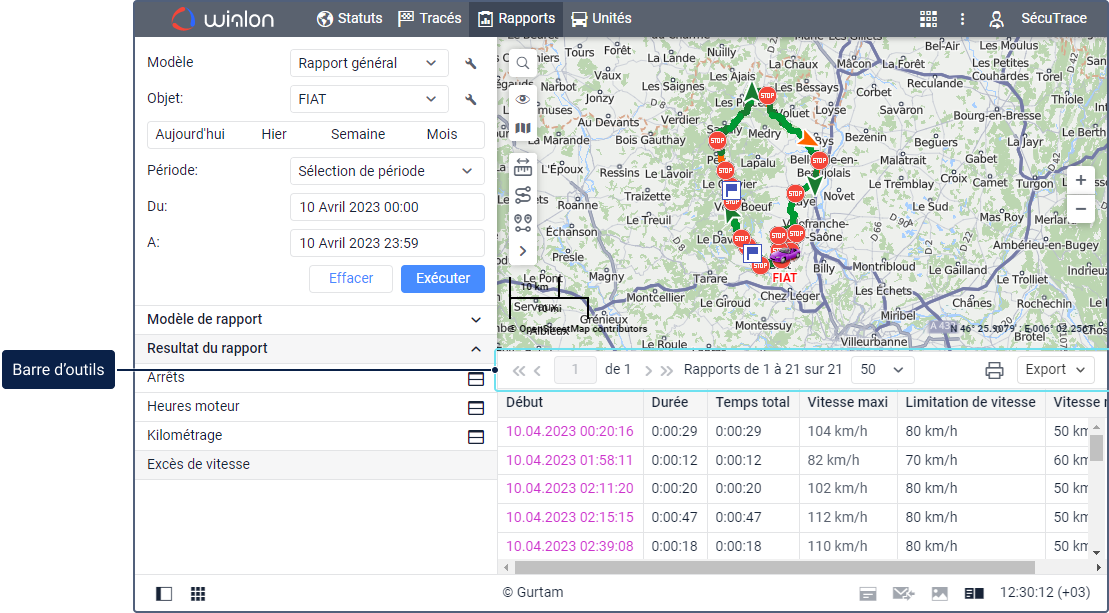This screenshot has height=613, width=1109.
Task: Edit the report template with wrench icon
Action: point(470,63)
